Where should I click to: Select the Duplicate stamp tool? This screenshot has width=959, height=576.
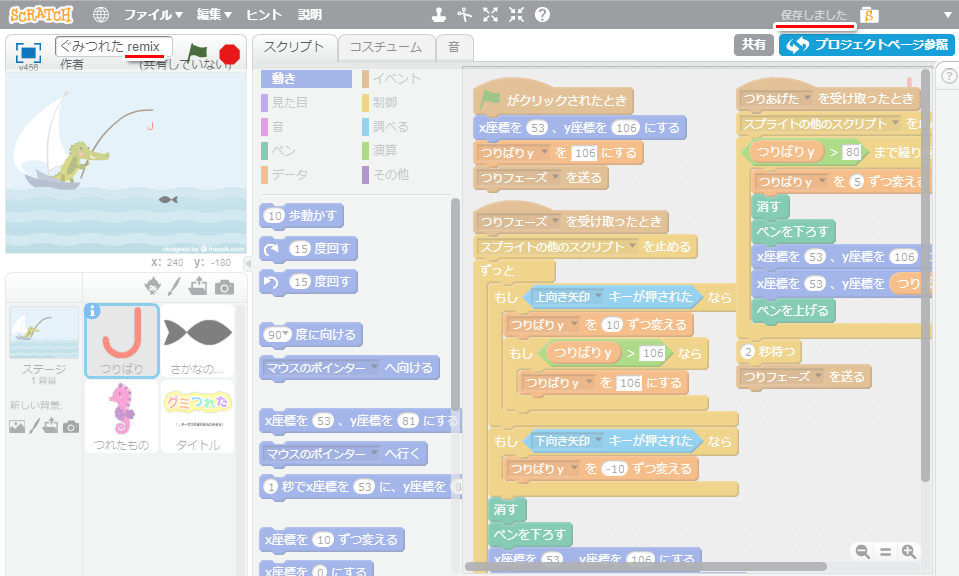point(439,15)
